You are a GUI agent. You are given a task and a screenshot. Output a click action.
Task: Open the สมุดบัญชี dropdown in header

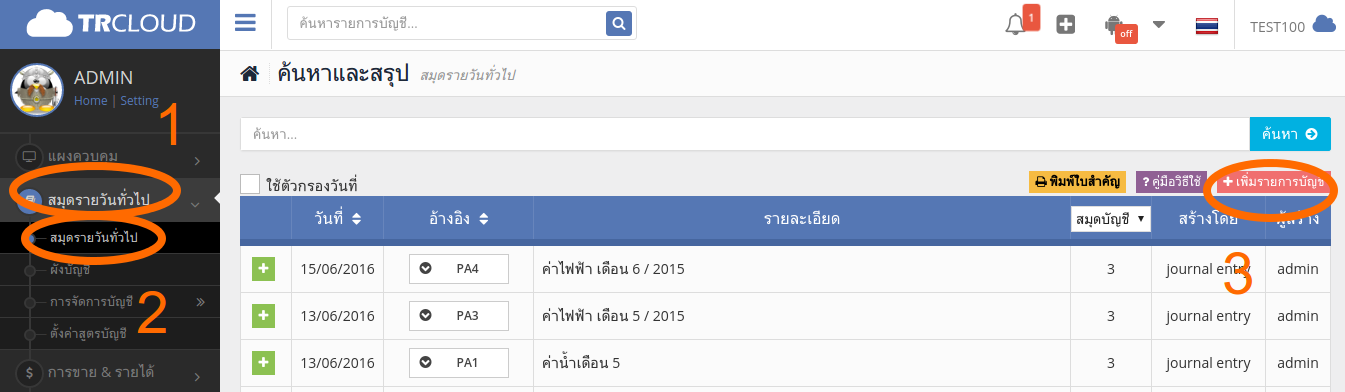coord(1110,218)
